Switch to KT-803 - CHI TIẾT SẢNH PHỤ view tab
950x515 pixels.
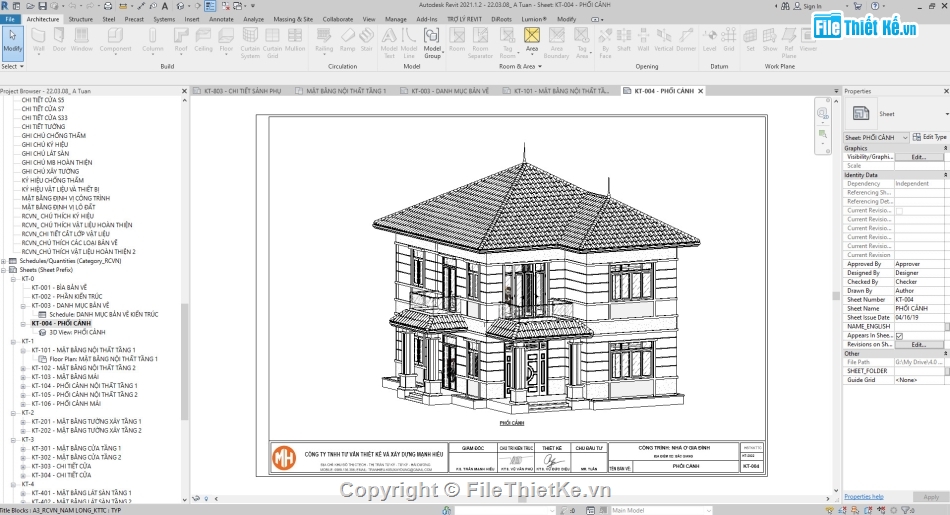242,91
